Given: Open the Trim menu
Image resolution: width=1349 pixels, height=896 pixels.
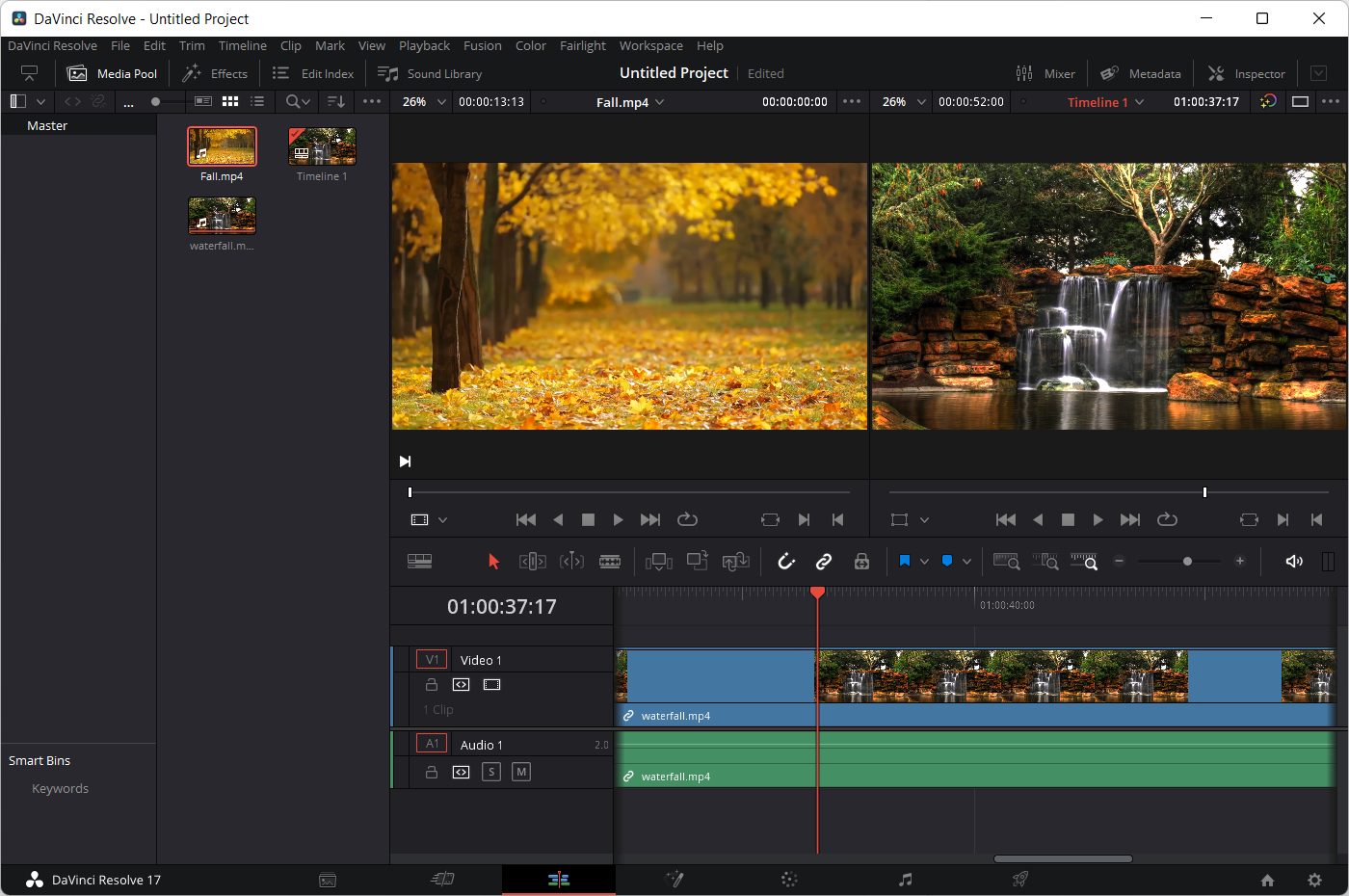Looking at the screenshot, I should click(x=192, y=45).
